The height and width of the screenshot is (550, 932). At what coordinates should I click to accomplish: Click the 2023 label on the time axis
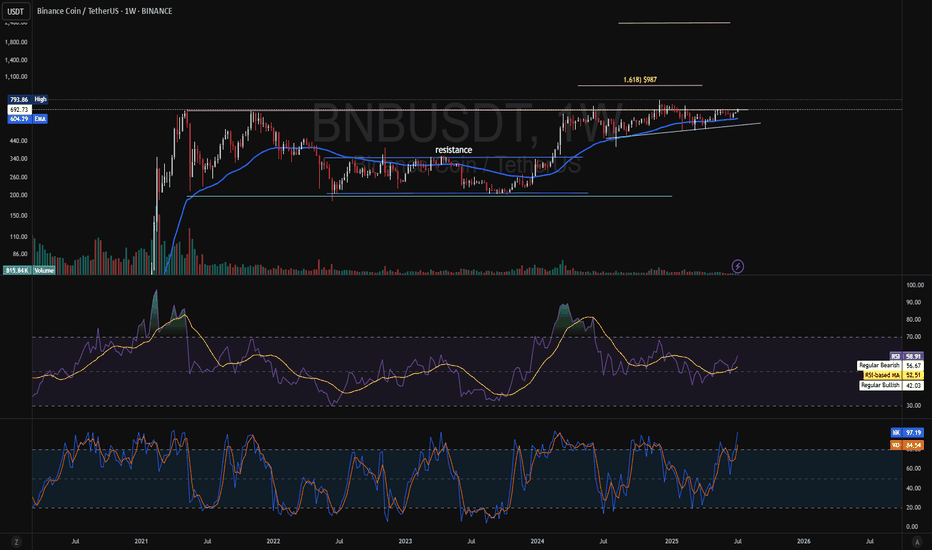[x=405, y=541]
